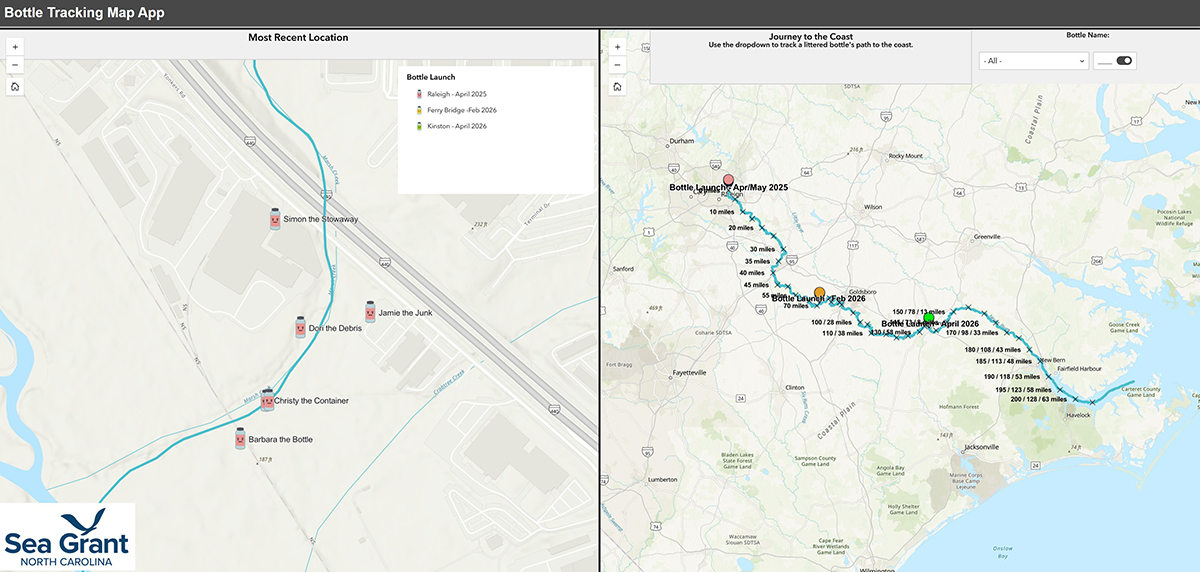Click the '170 / 98 / 33 miles' route label

(971, 332)
